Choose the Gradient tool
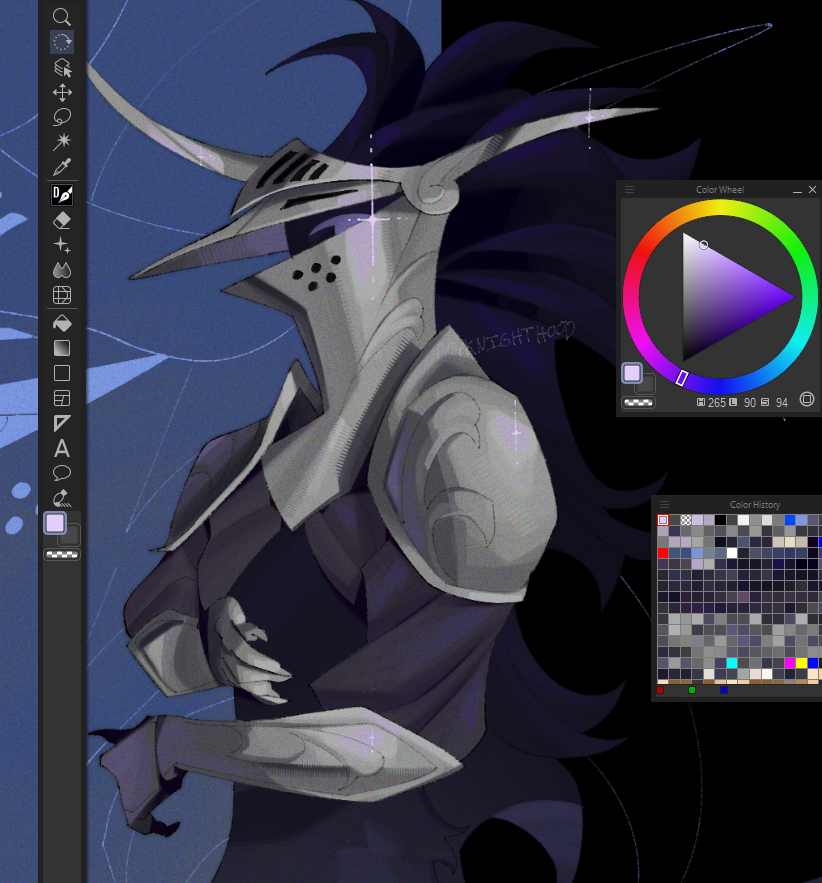Screen dimensions: 822x883 62,348
